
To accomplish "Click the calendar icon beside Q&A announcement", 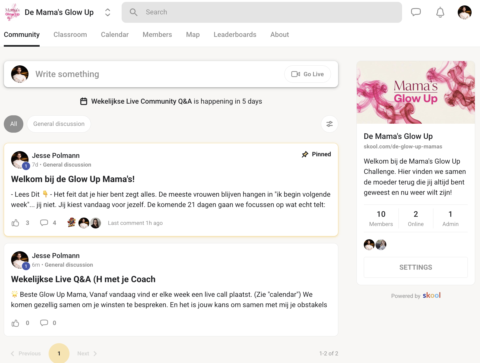I will [x=84, y=101].
